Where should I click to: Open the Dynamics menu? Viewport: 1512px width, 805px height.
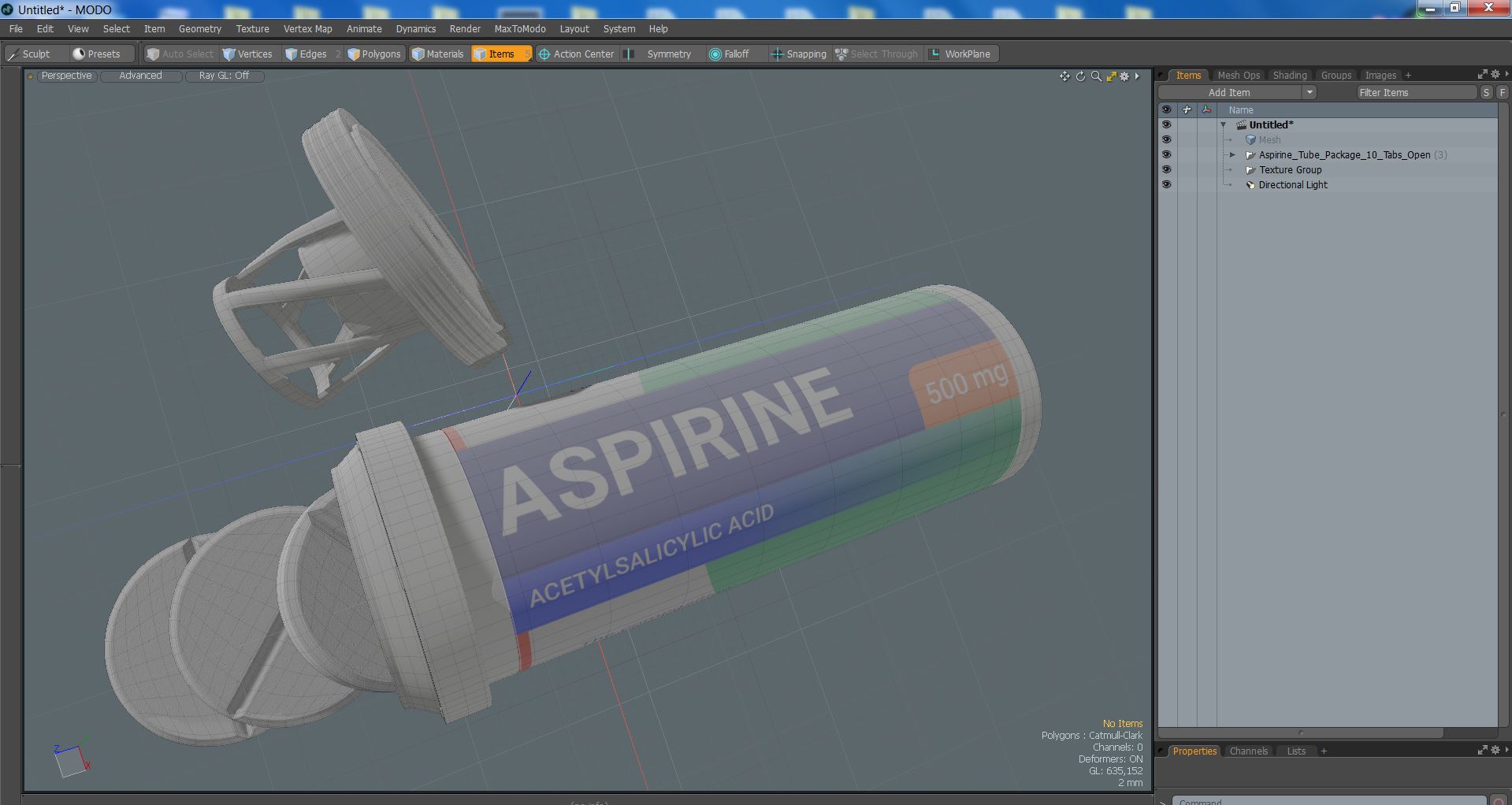tap(415, 28)
